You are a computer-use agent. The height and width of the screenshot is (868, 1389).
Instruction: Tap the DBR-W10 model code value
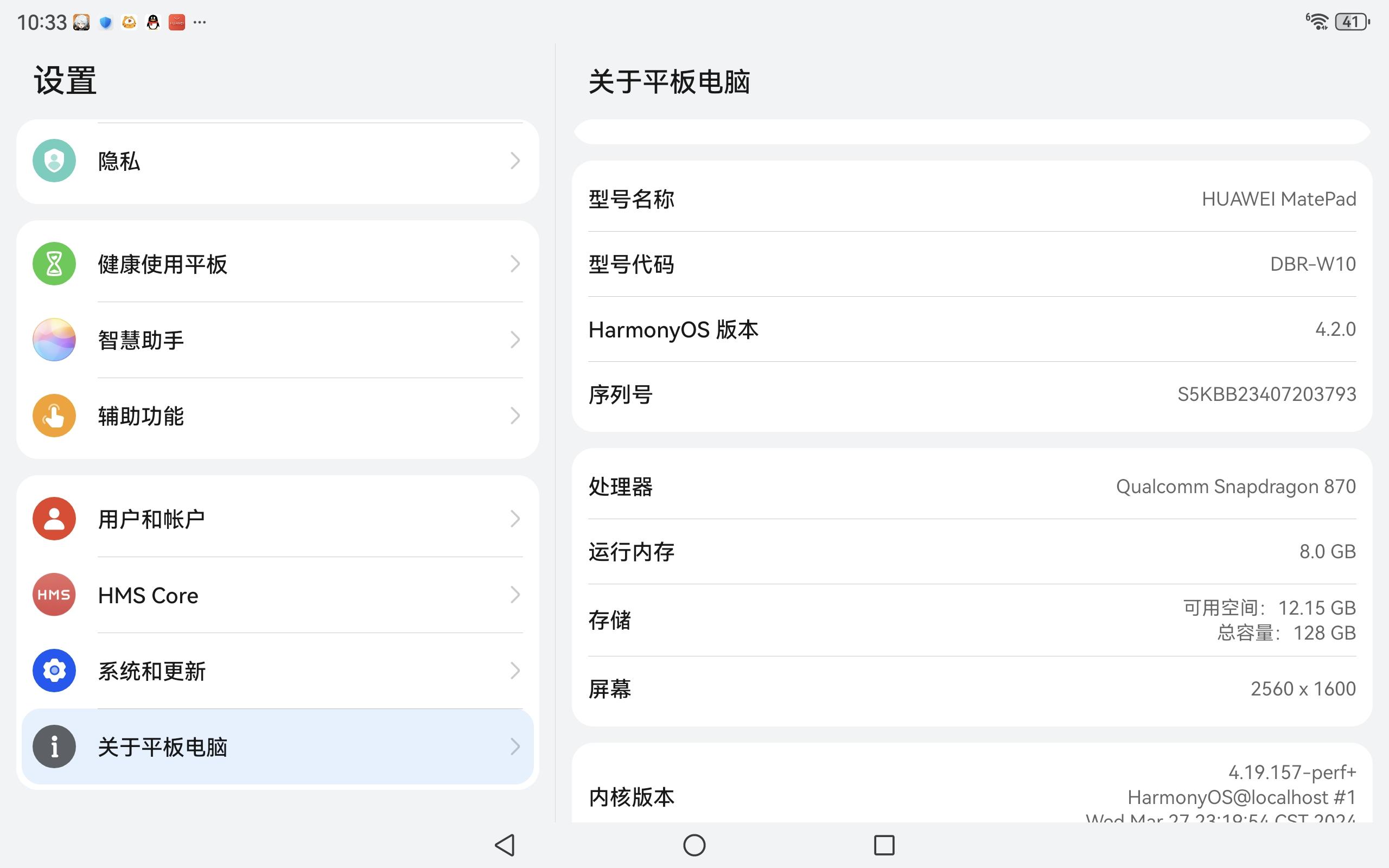pyautogui.click(x=1313, y=264)
